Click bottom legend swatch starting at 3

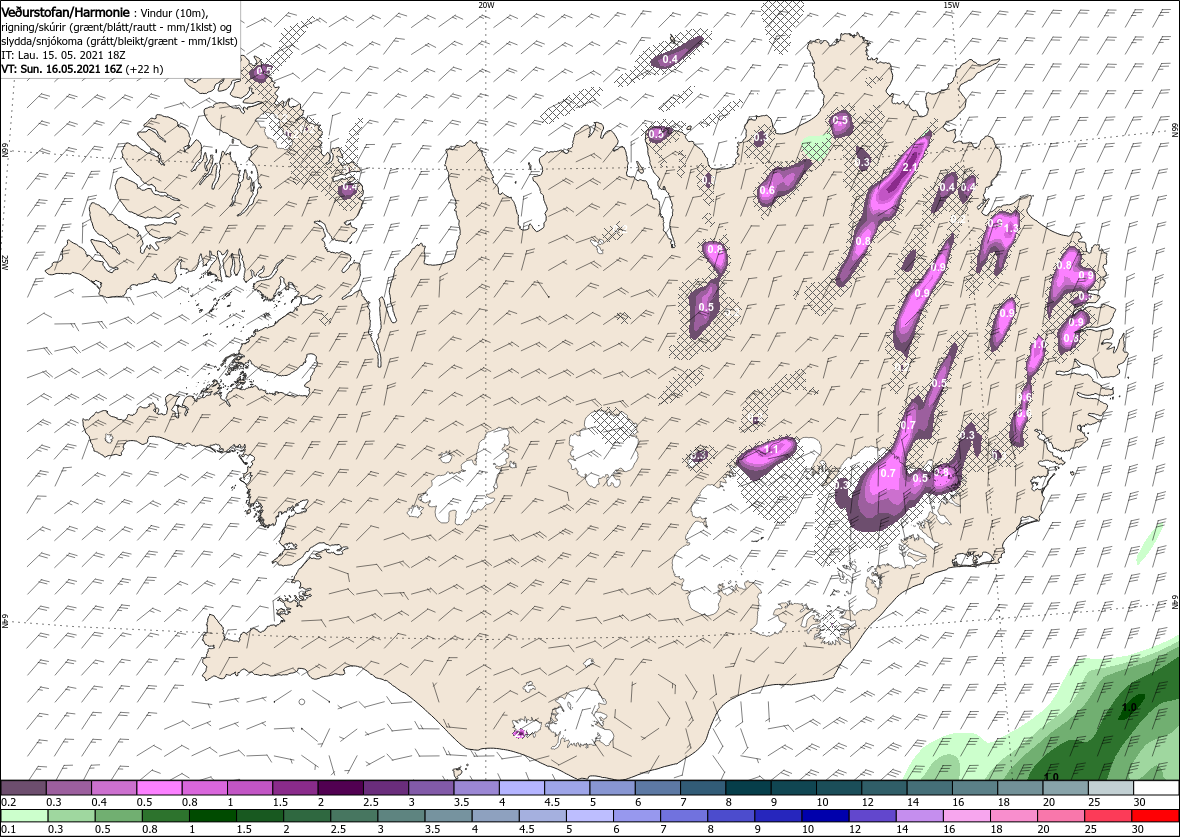401,817
